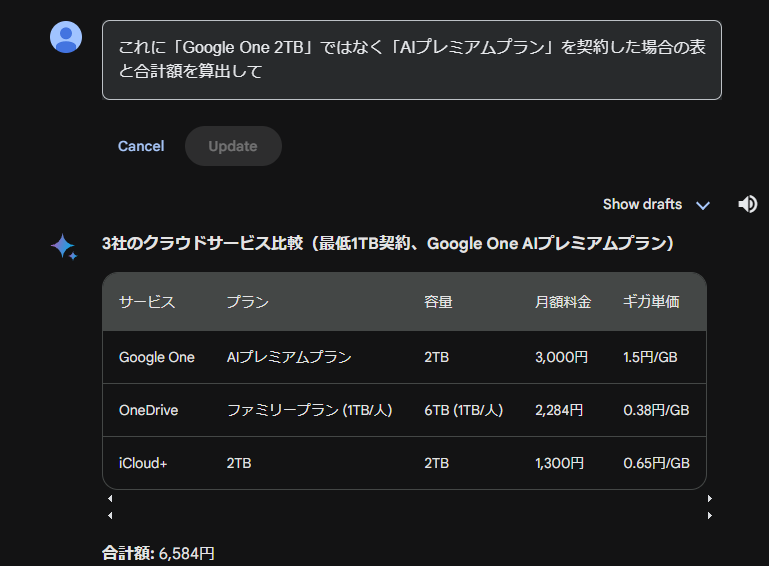769x566 pixels.
Task: Cancel the prompt edit
Action: [141, 146]
